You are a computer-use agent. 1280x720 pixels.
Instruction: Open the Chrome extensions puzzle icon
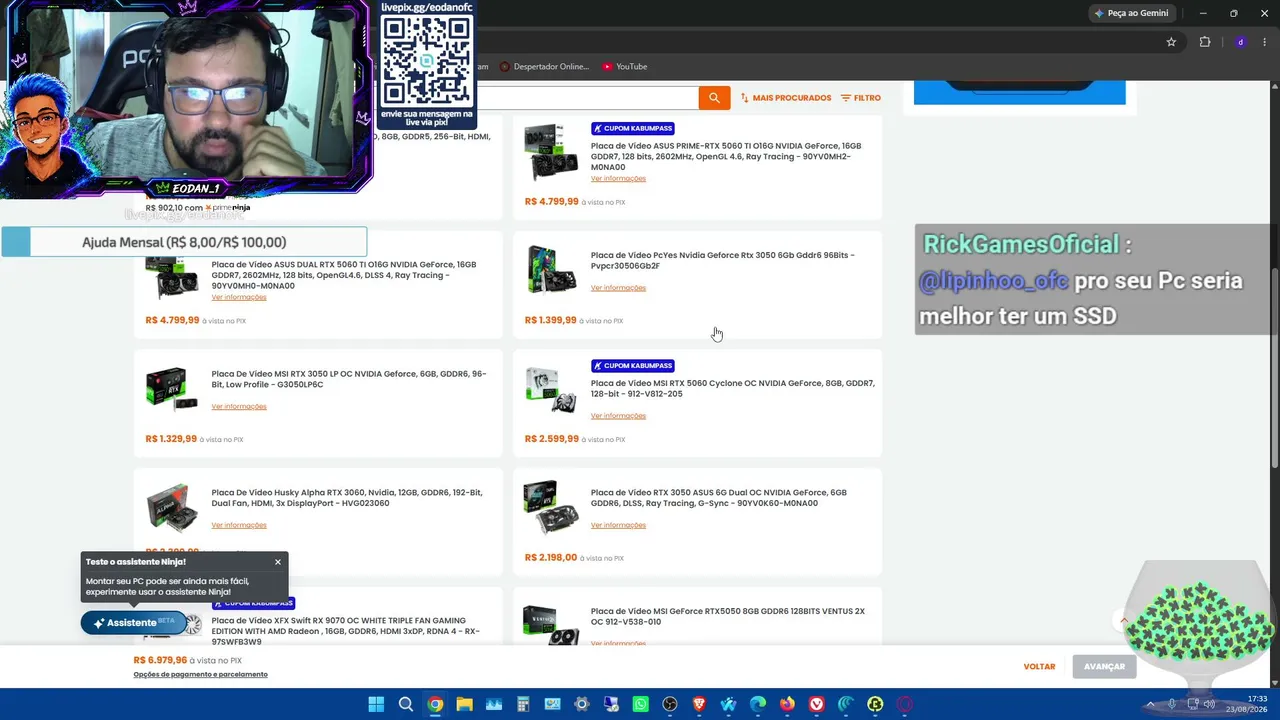tap(1205, 42)
